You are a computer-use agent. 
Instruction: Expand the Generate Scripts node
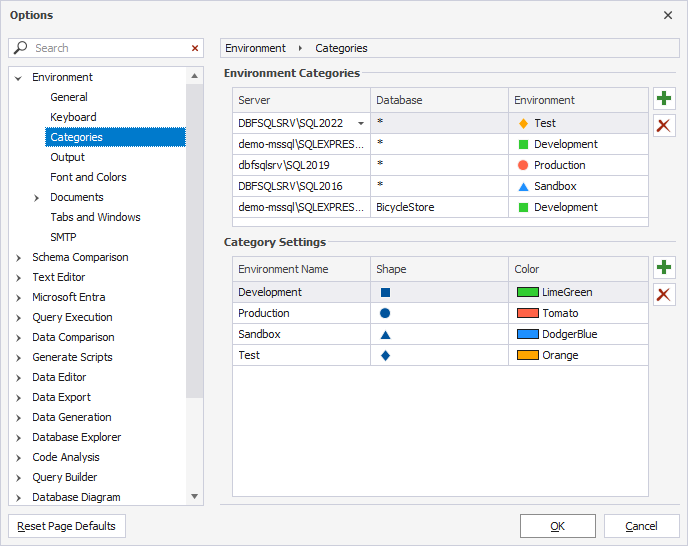pyautogui.click(x=18, y=358)
